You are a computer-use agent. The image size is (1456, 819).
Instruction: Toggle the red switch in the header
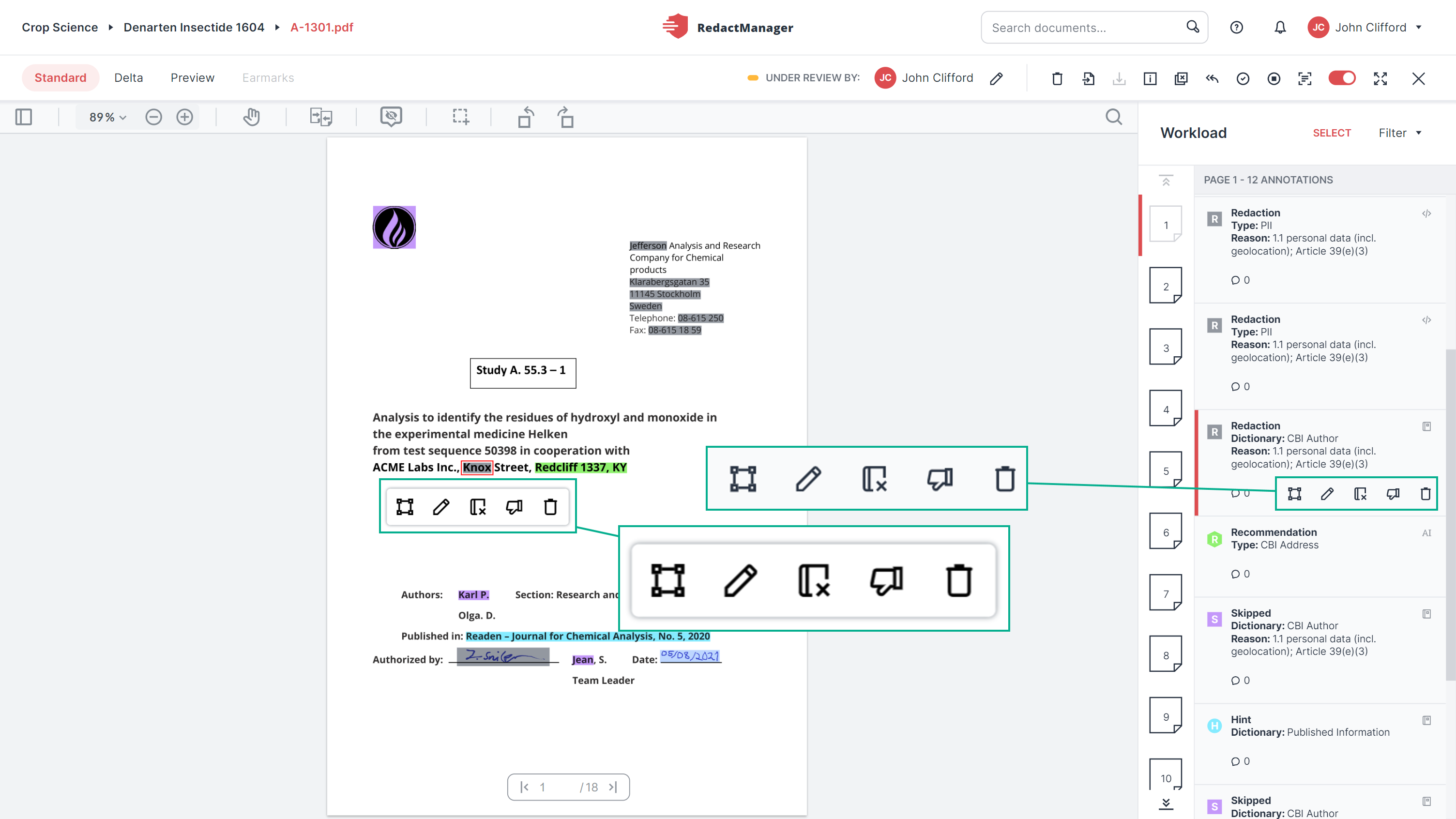[1342, 78]
